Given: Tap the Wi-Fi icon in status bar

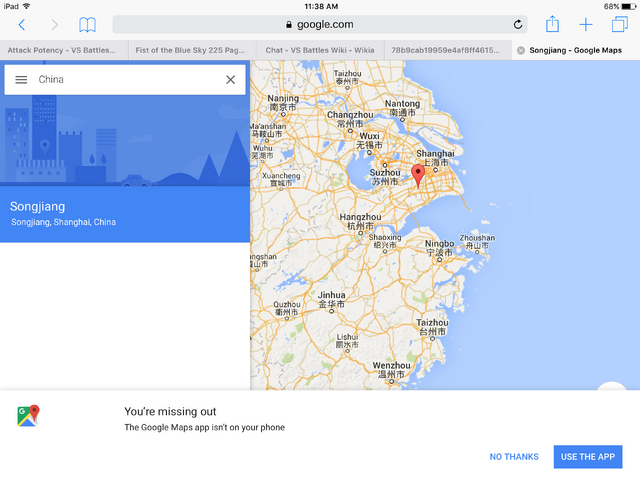Looking at the screenshot, I should pos(27,6).
